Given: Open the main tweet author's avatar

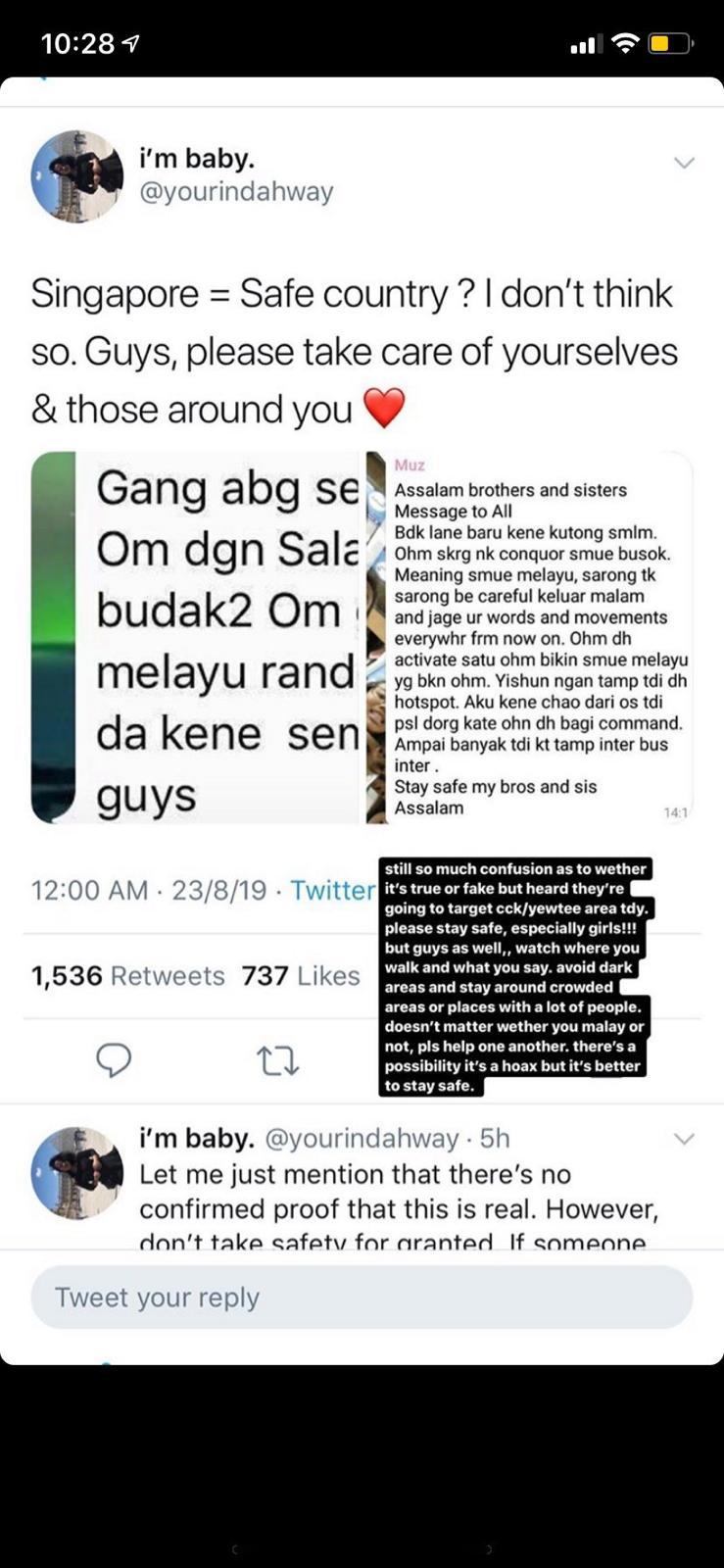Looking at the screenshot, I should (77, 176).
